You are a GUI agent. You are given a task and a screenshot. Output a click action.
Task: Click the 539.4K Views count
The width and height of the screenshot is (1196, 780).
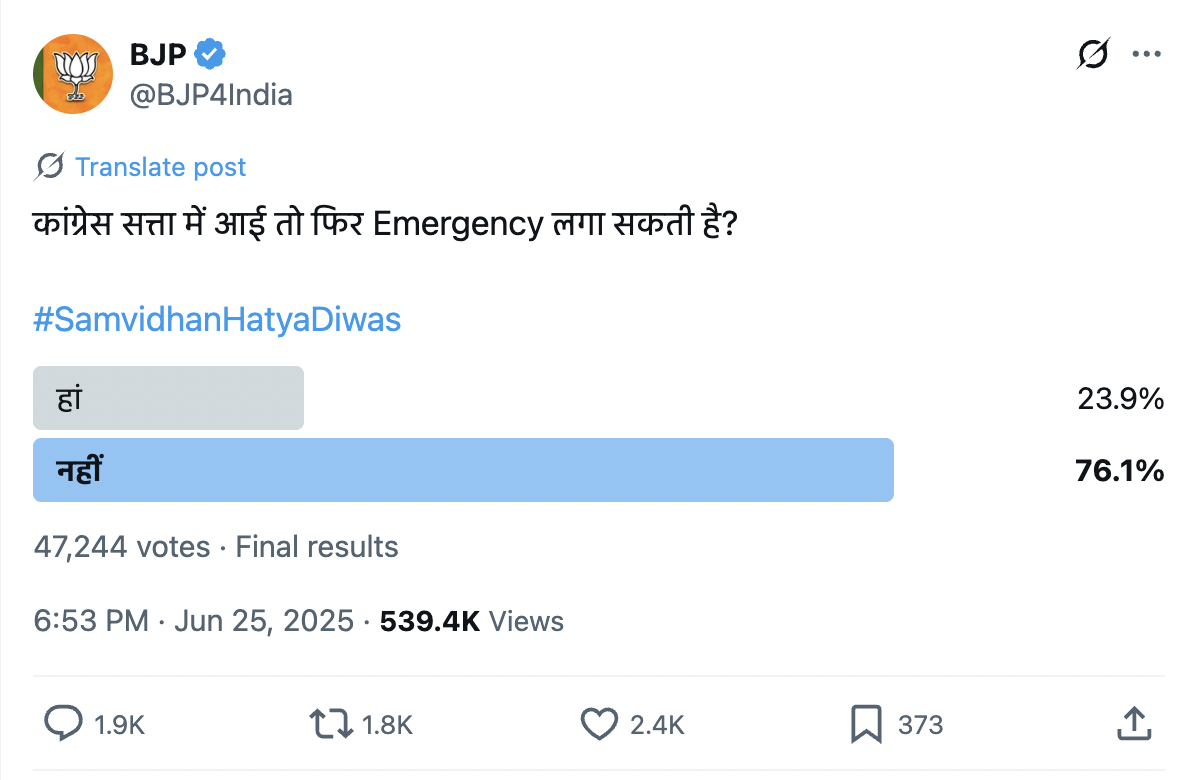coord(472,621)
